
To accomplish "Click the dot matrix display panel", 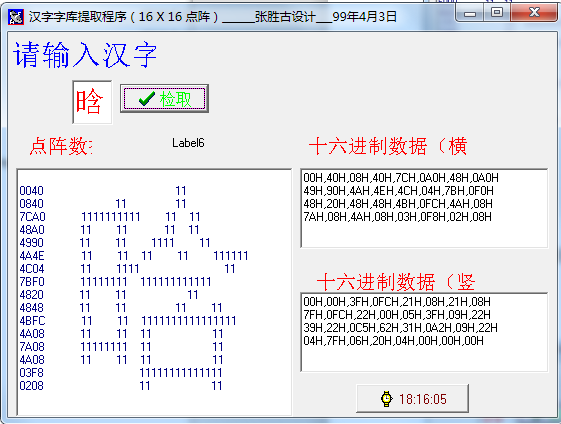I will 154,292.
